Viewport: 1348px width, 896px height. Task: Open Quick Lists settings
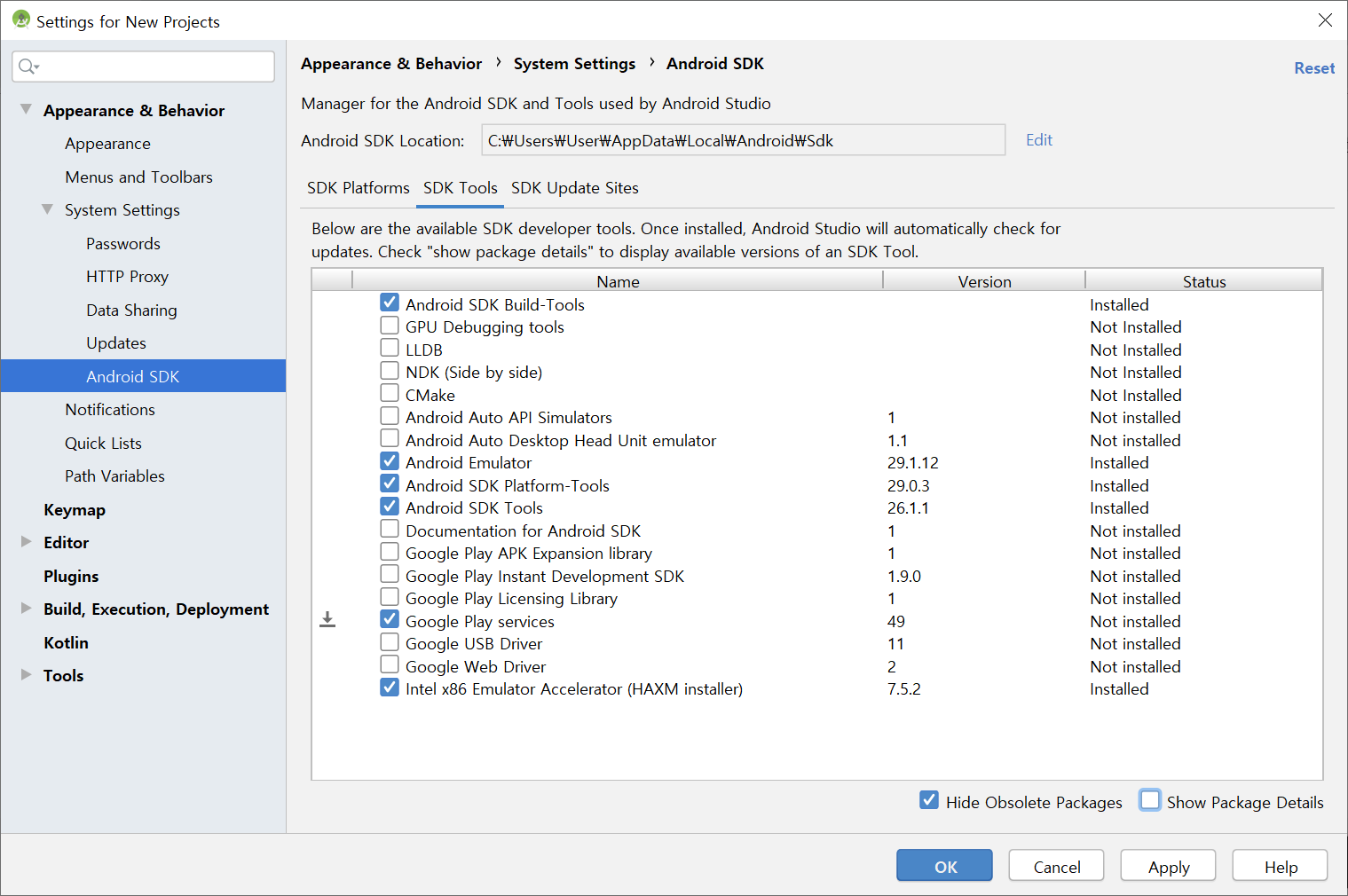pos(103,444)
